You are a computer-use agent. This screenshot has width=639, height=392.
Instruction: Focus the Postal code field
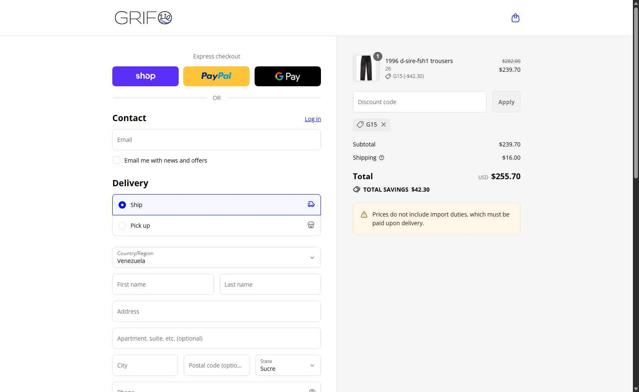click(216, 365)
